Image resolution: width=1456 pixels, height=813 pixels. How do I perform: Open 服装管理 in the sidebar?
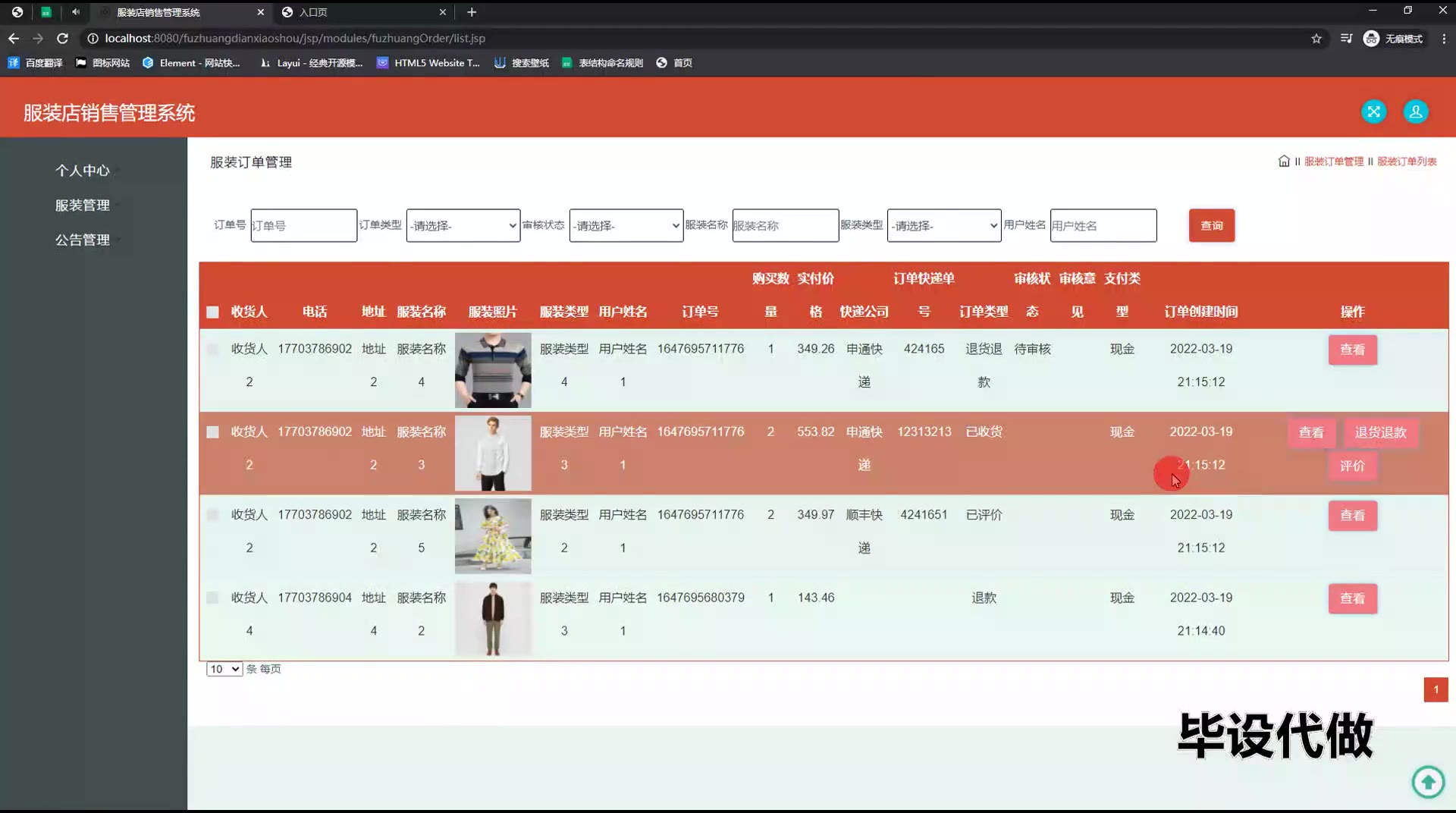pos(82,206)
